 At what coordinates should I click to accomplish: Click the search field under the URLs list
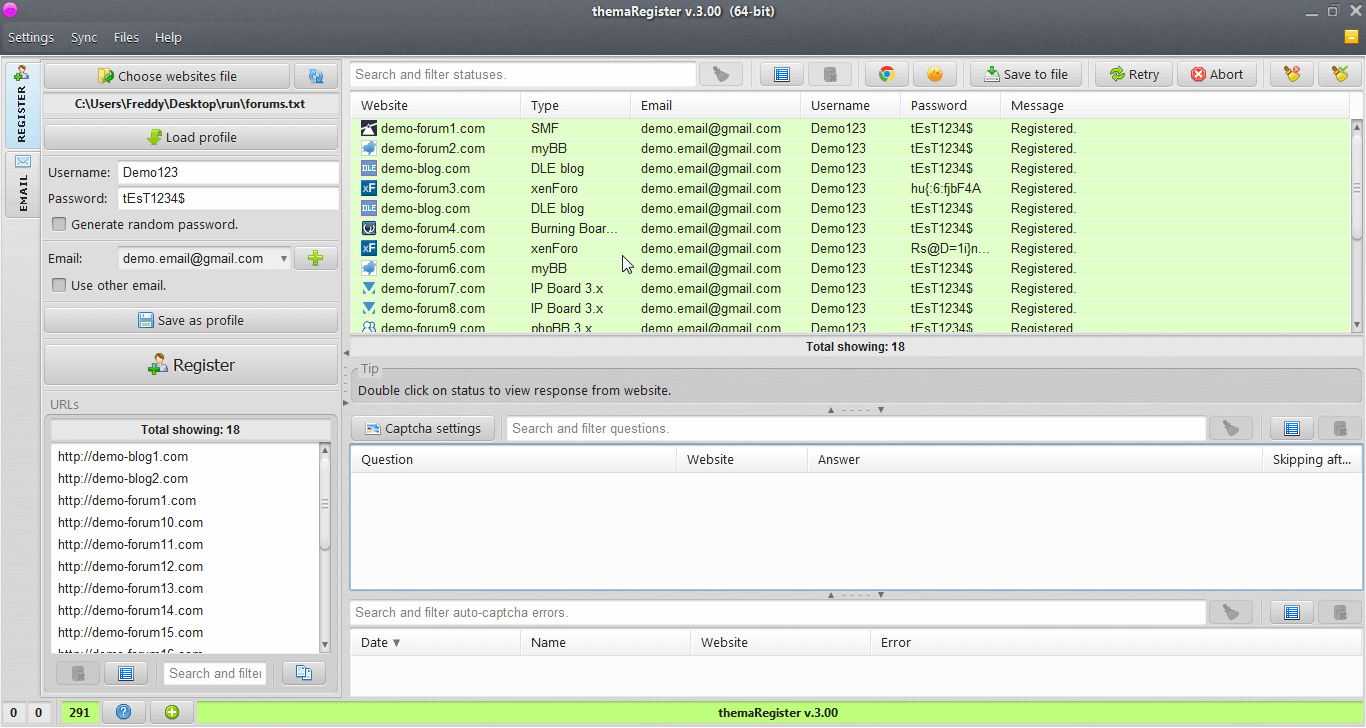pyautogui.click(x=216, y=673)
